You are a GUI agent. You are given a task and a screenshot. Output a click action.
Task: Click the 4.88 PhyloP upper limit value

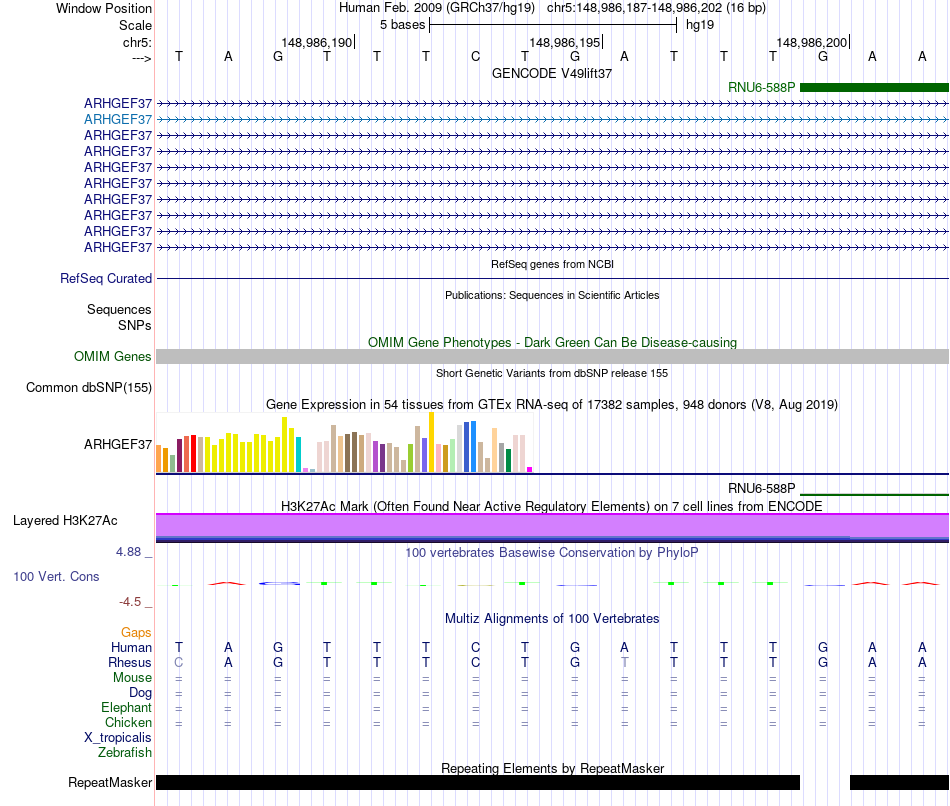(x=128, y=552)
